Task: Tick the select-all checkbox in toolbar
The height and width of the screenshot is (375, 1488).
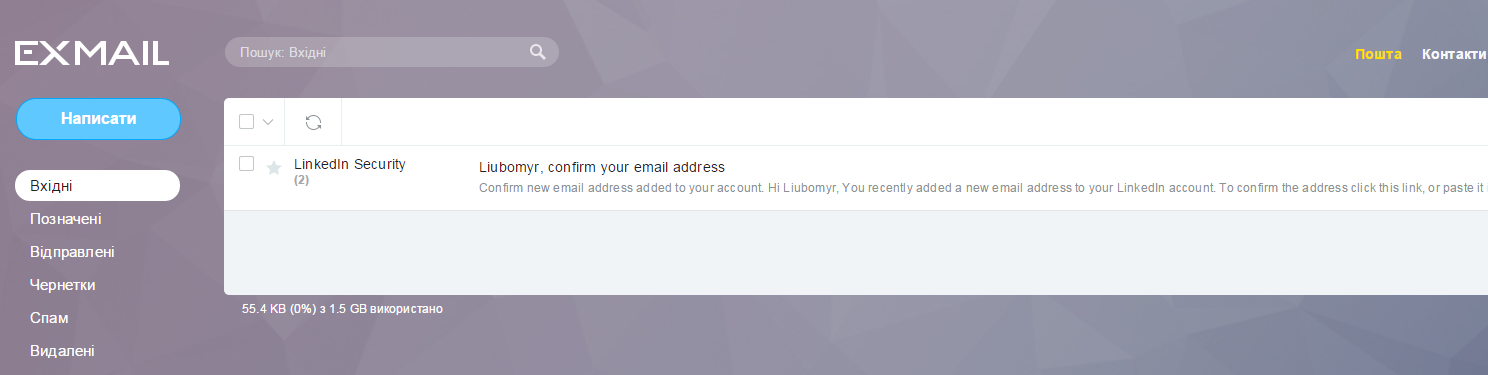Action: pyautogui.click(x=247, y=122)
